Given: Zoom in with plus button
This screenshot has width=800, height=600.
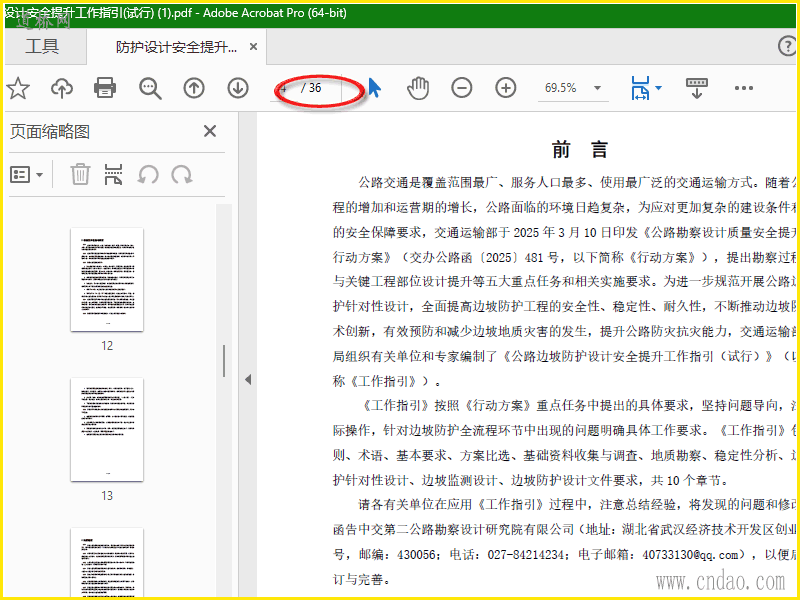Looking at the screenshot, I should 506,88.
